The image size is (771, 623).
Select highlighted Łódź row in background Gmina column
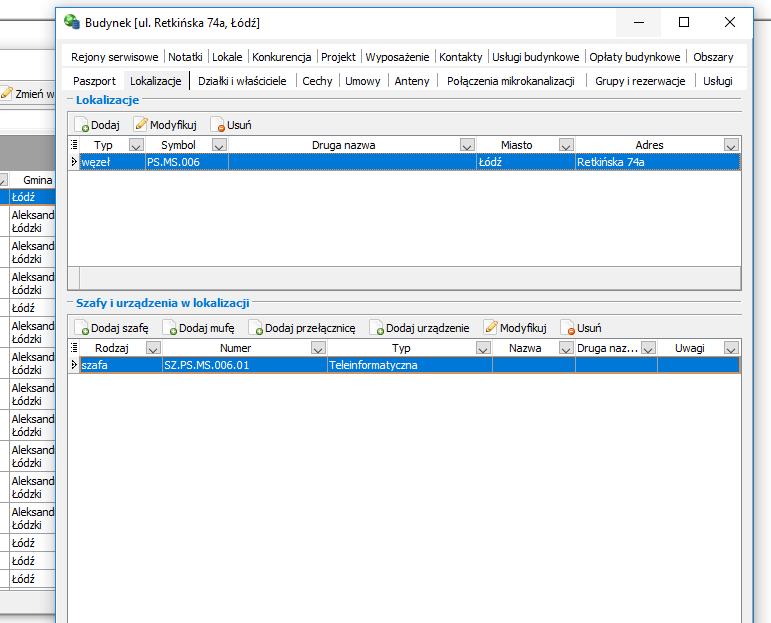click(x=32, y=197)
